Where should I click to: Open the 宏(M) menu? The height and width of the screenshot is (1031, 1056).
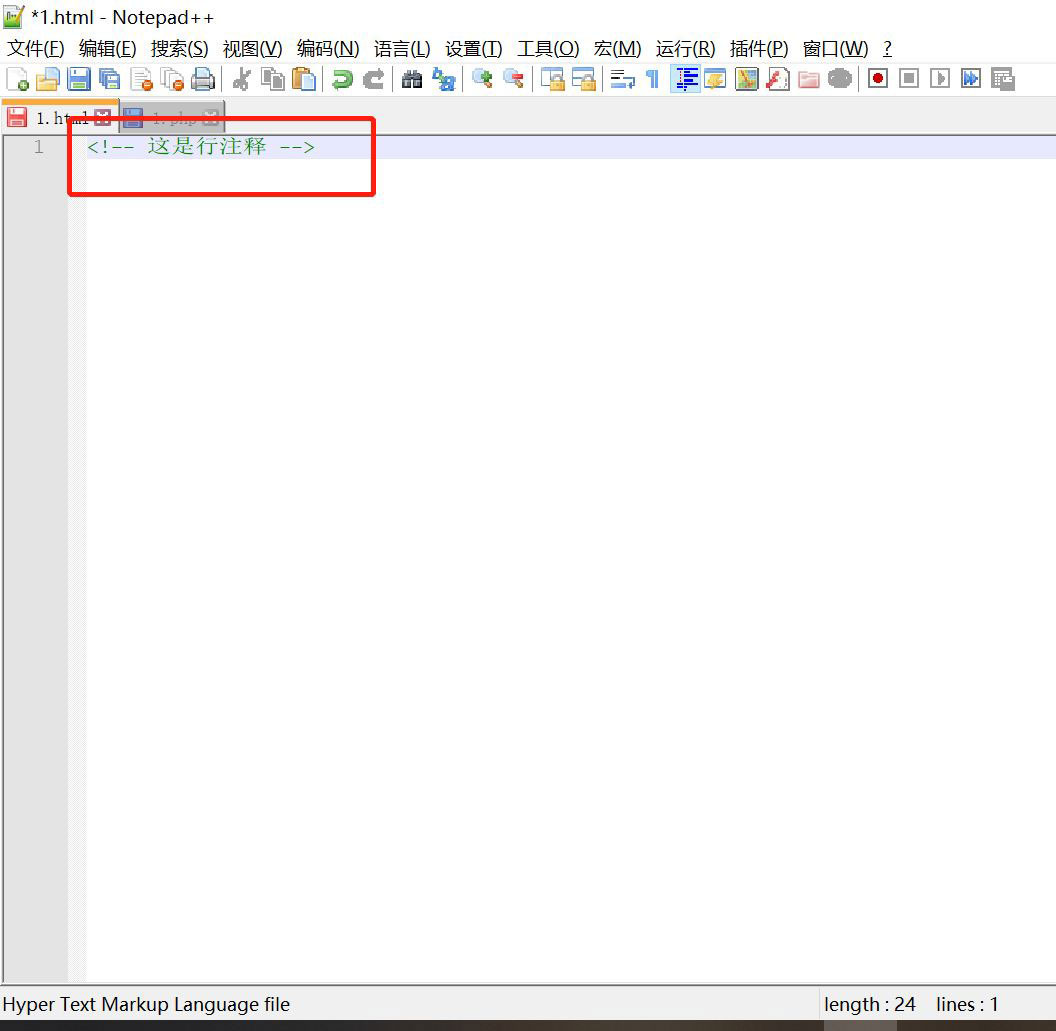618,48
